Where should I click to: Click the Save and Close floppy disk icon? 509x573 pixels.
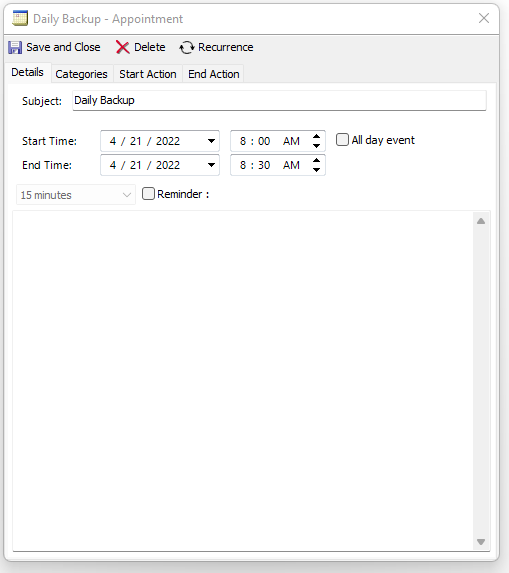[x=15, y=48]
